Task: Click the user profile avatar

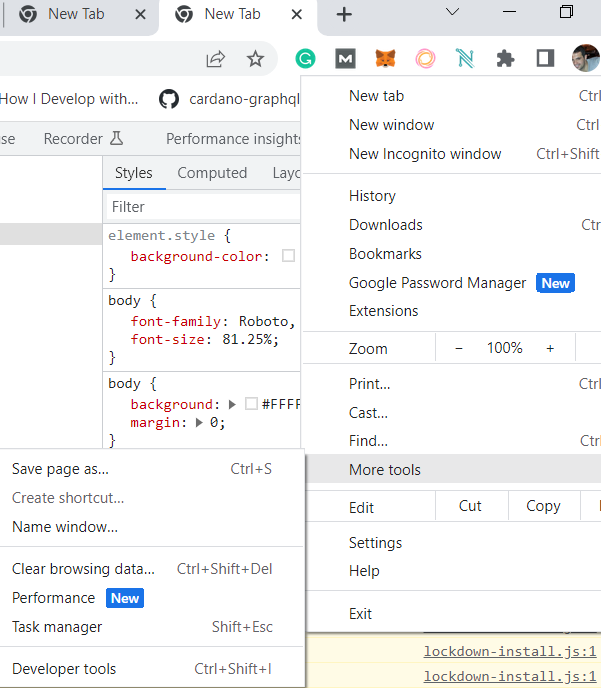Action: [585, 59]
